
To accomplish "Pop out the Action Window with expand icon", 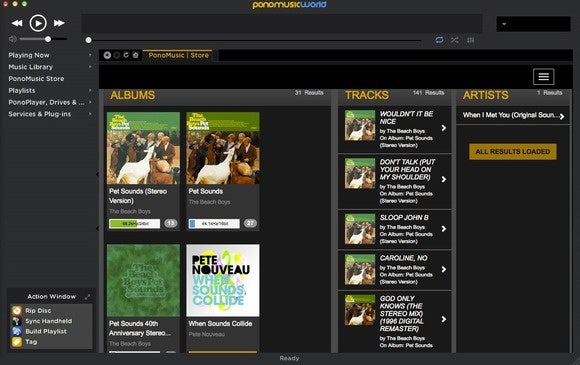I will click(87, 297).
